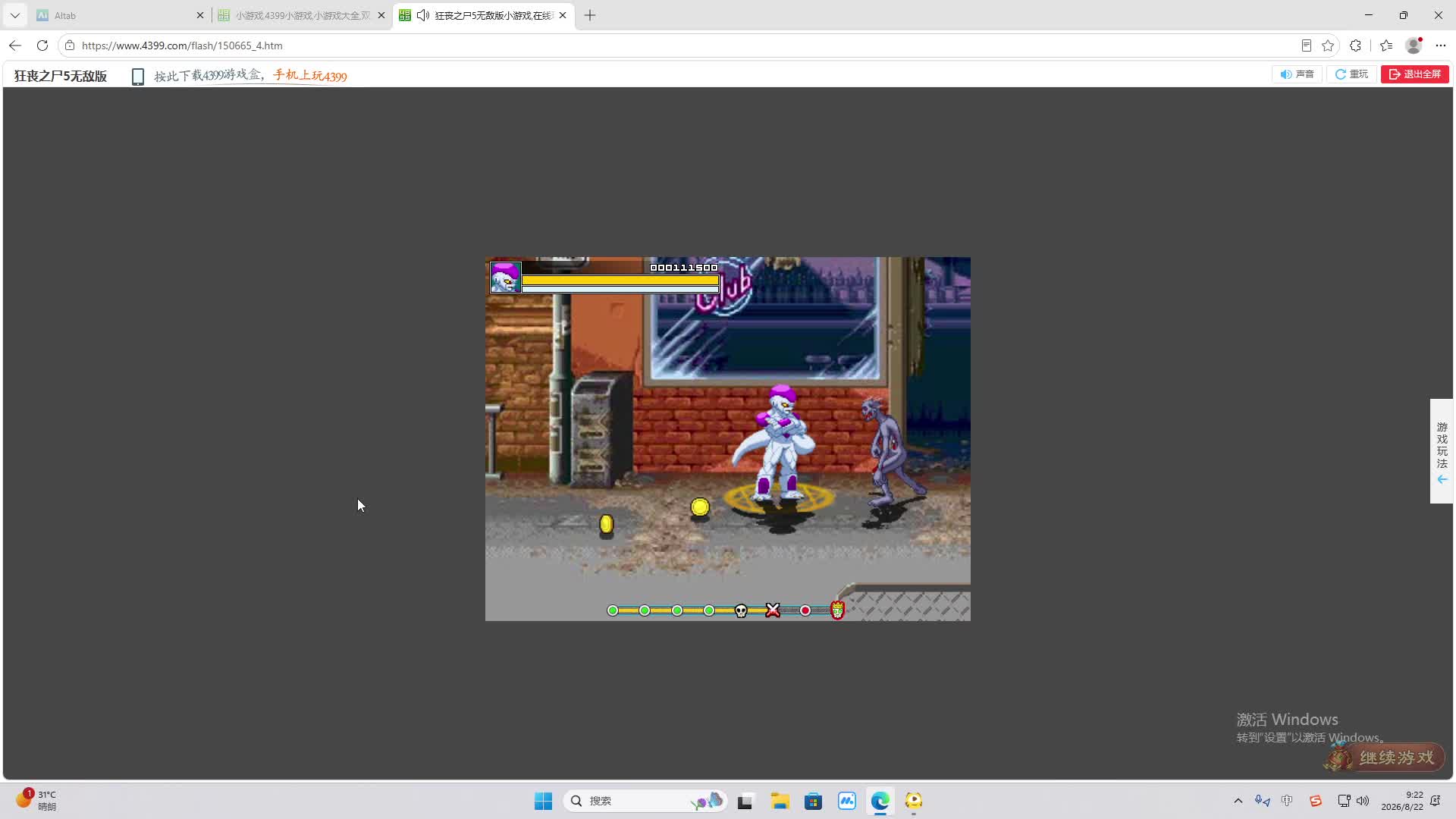Open a new browser tab

[590, 15]
